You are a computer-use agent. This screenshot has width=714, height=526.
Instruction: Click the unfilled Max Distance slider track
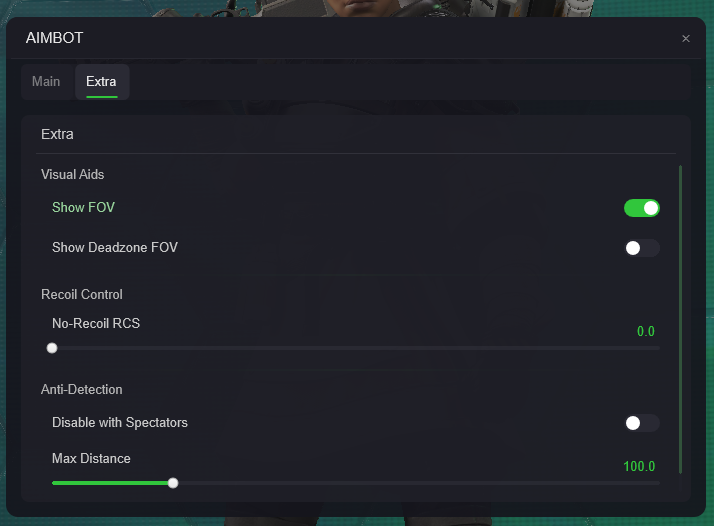pyautogui.click(x=419, y=483)
